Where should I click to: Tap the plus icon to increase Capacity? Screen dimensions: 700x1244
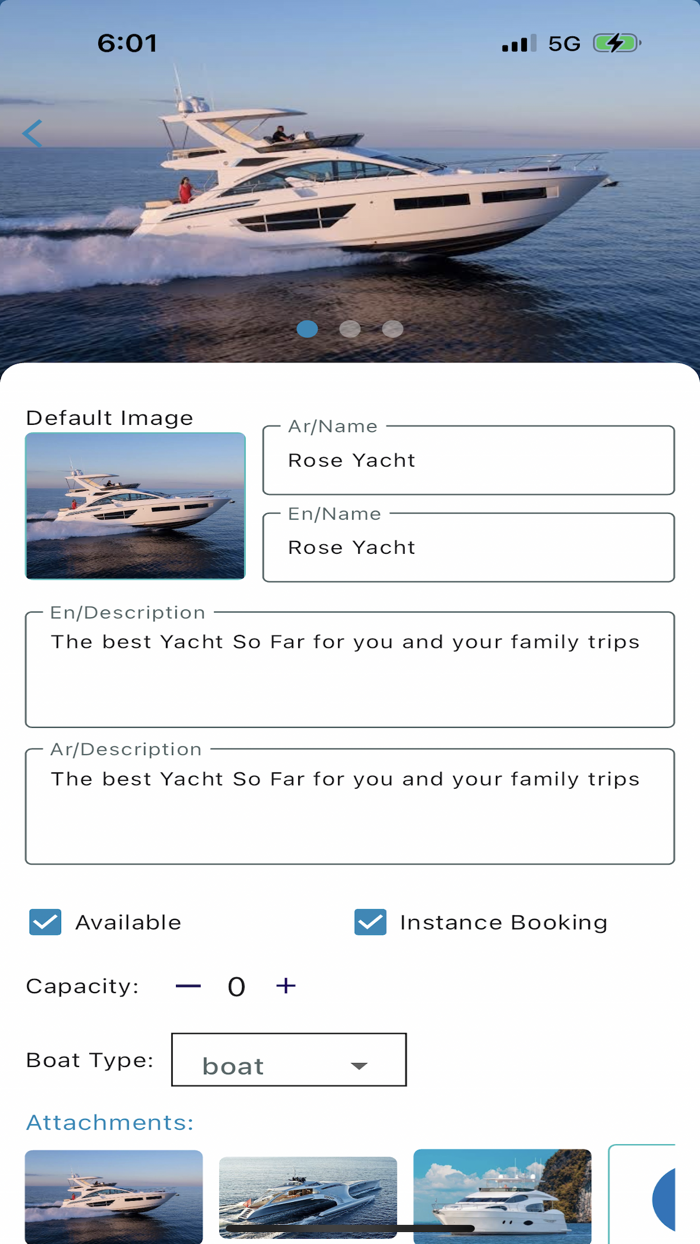coord(285,986)
